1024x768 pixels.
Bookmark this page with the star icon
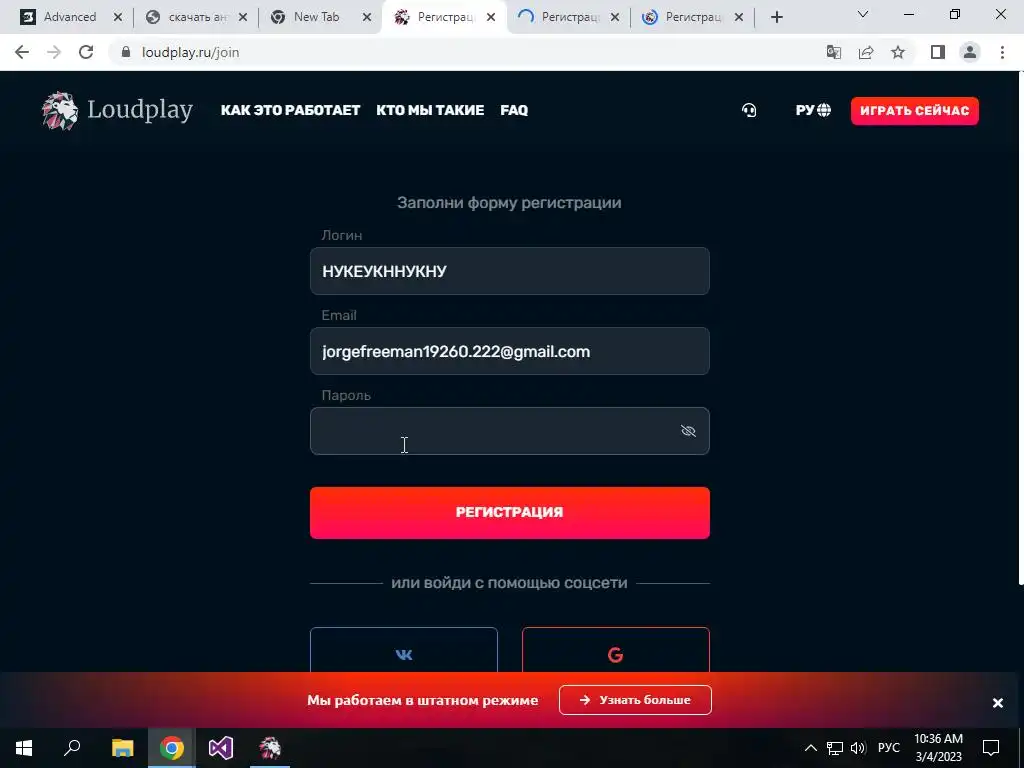pos(898,52)
